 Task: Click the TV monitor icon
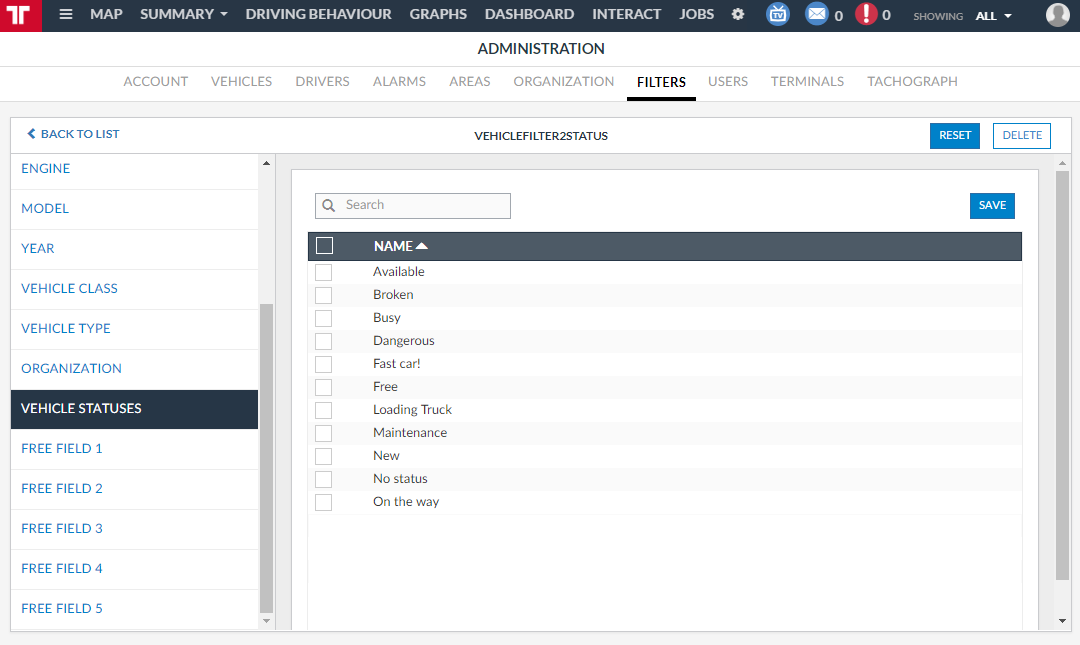(777, 15)
